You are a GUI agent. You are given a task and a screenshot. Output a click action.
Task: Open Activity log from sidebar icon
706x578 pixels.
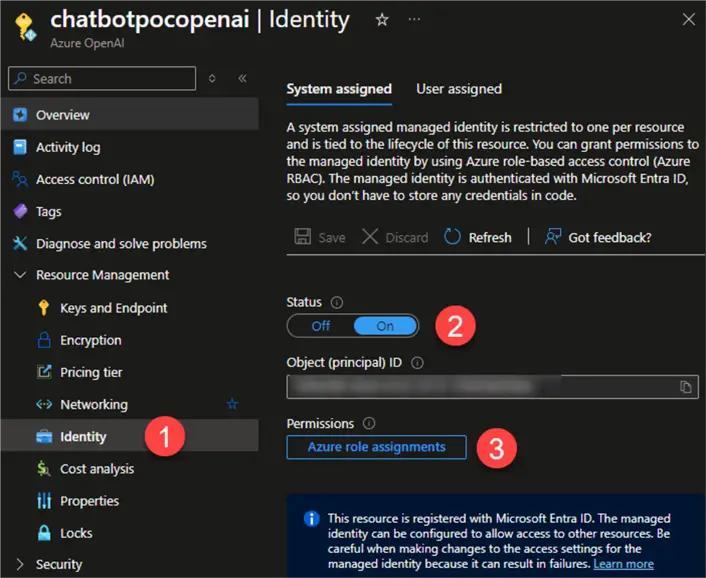point(20,147)
